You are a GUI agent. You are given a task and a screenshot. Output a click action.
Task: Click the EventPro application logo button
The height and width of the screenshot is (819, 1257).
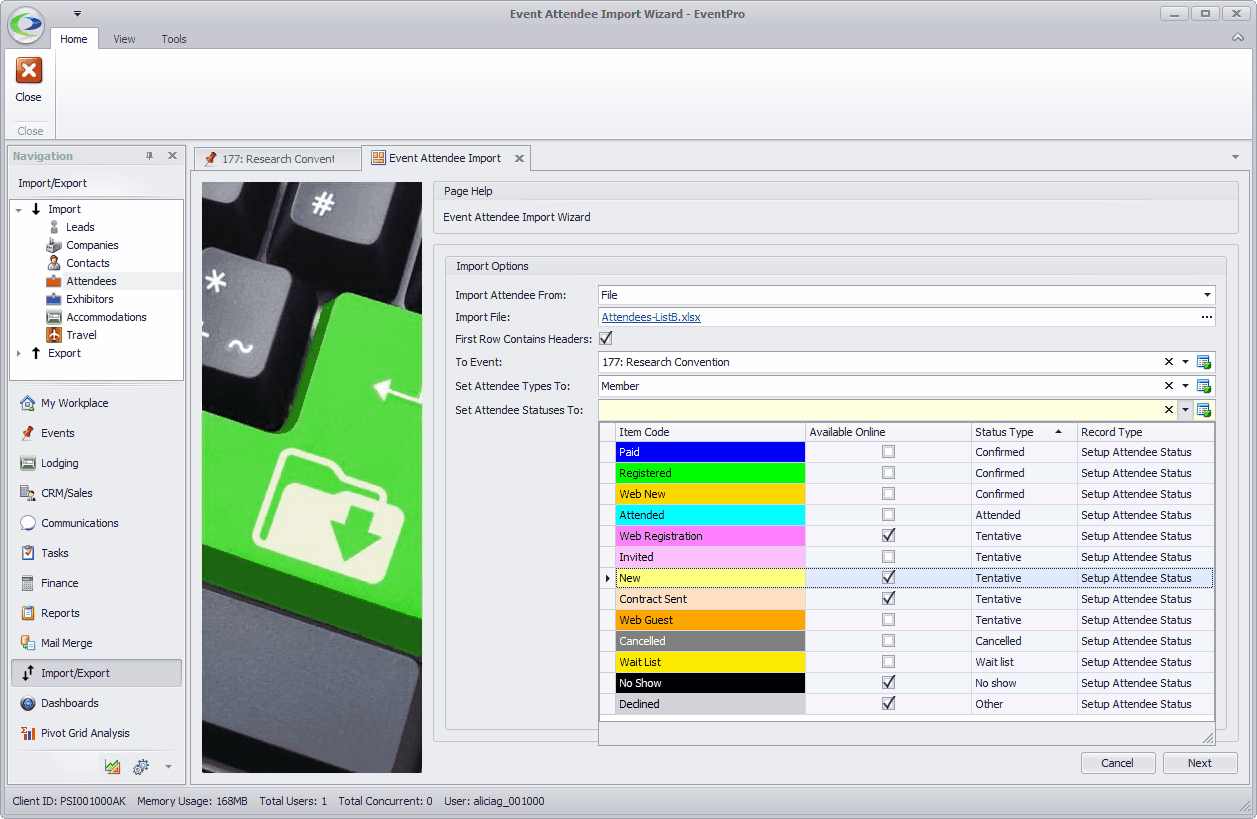tap(25, 24)
